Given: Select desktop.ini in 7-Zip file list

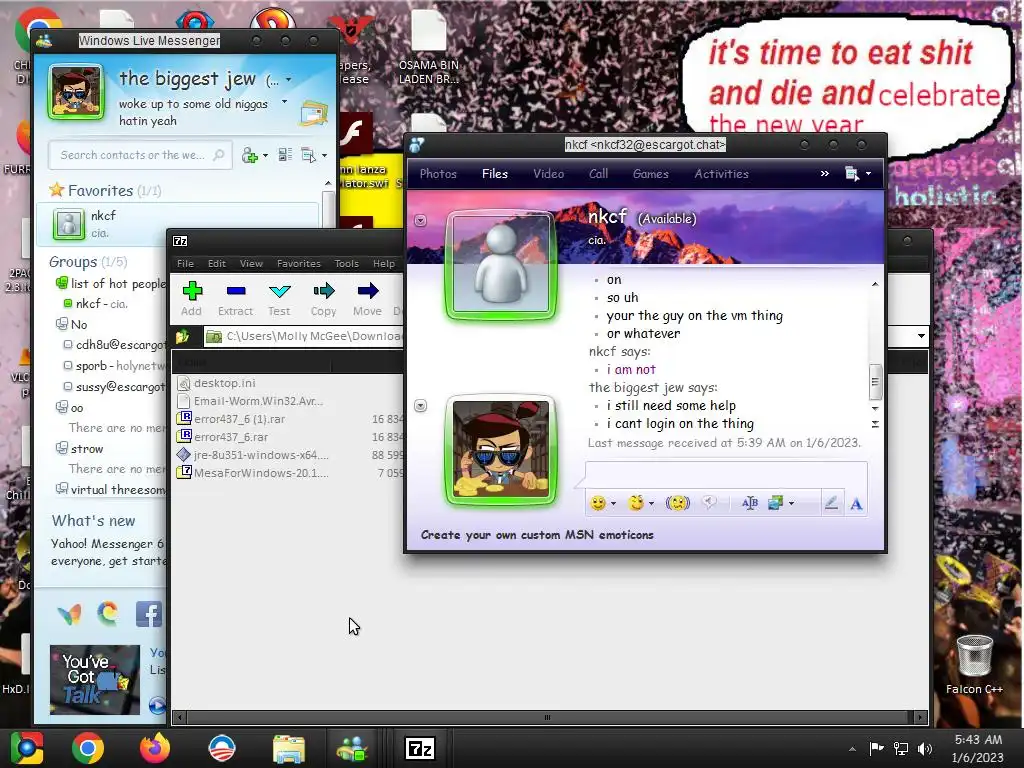Looking at the screenshot, I should pyautogui.click(x=225, y=383).
